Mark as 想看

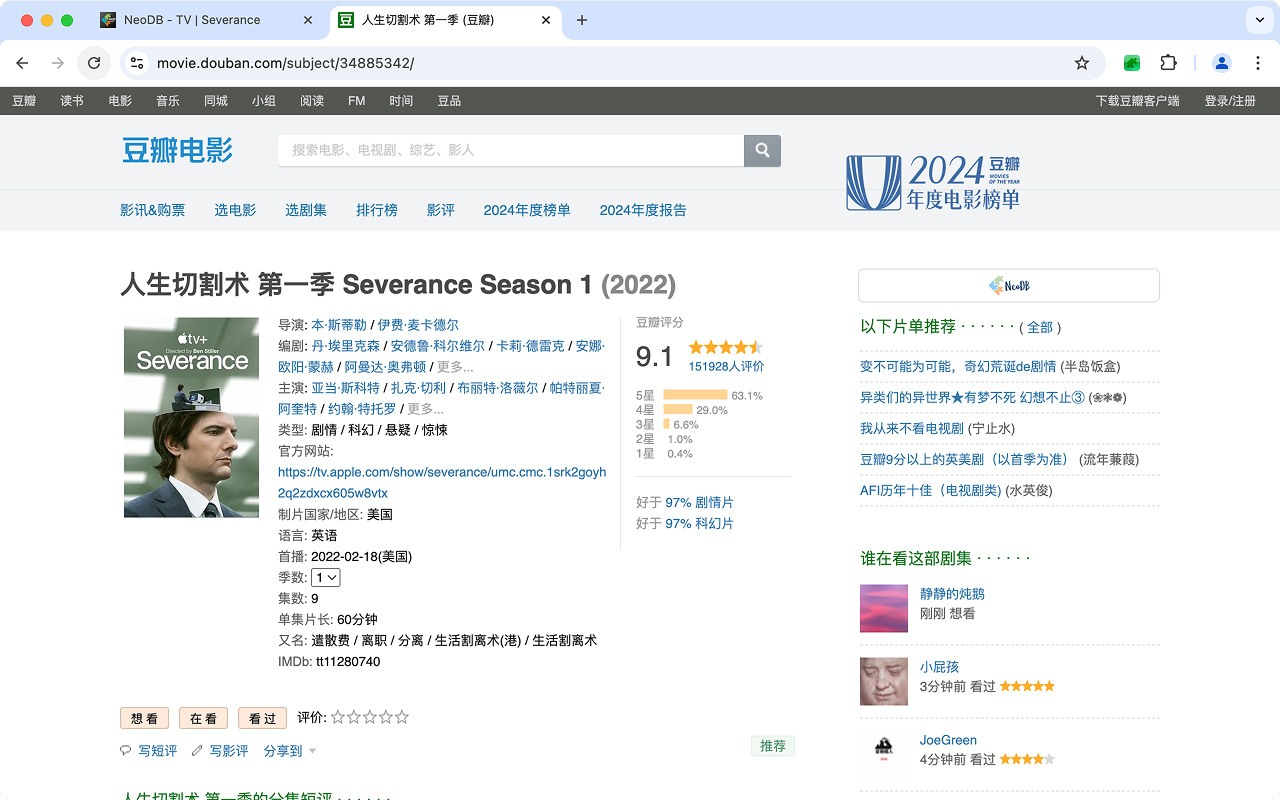(145, 718)
